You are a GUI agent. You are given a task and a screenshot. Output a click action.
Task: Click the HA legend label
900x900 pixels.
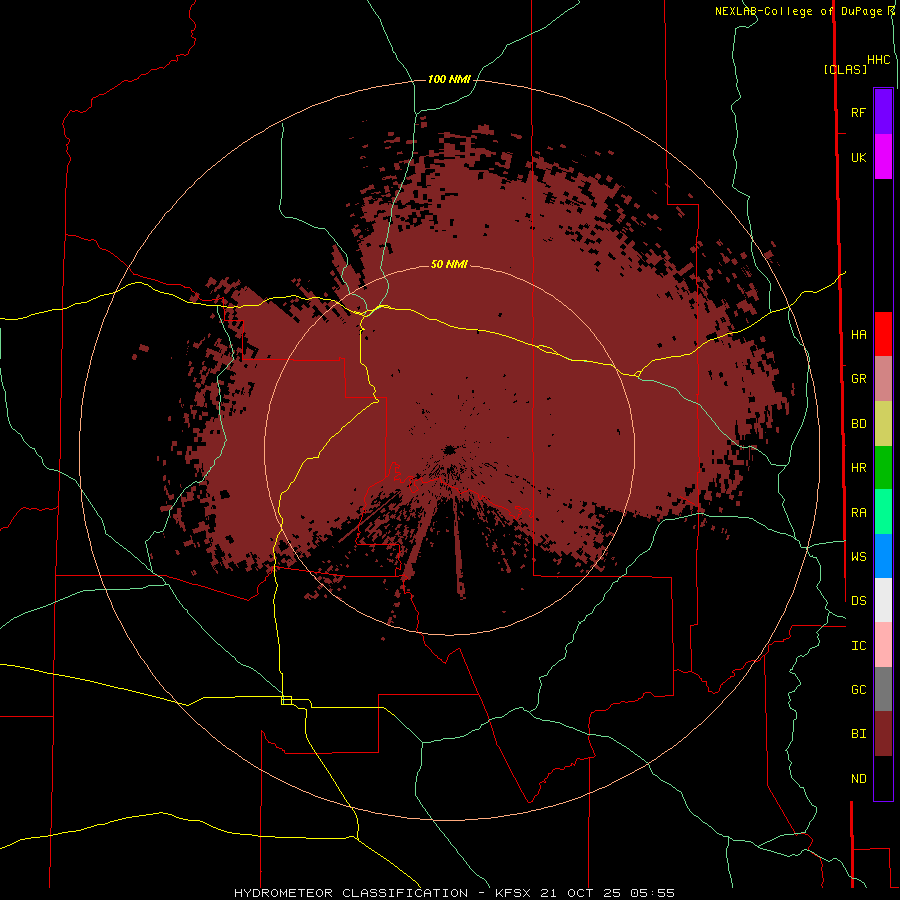click(858, 335)
